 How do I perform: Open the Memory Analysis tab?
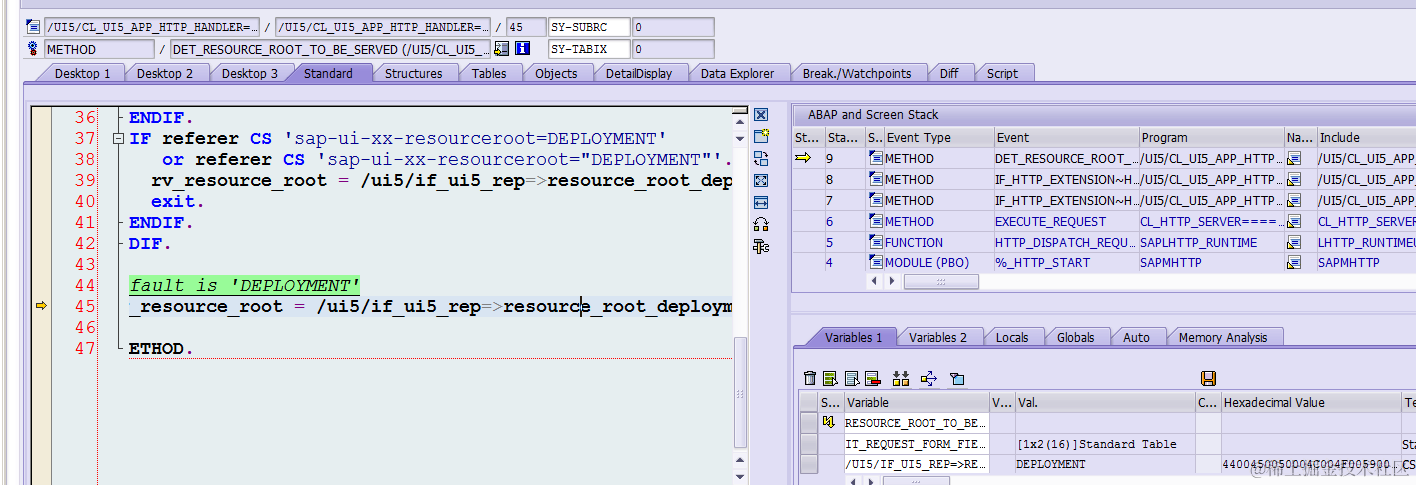click(1222, 338)
